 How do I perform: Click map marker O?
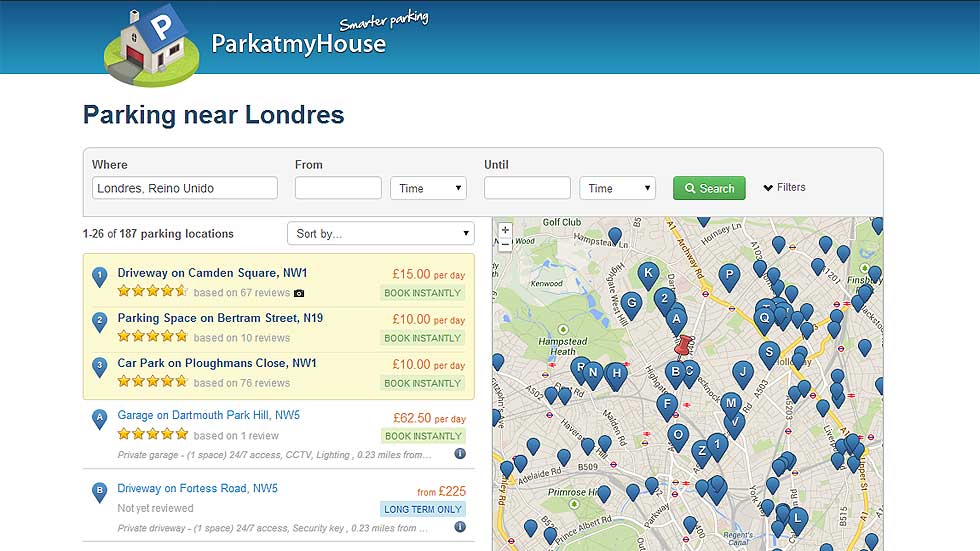[678, 437]
